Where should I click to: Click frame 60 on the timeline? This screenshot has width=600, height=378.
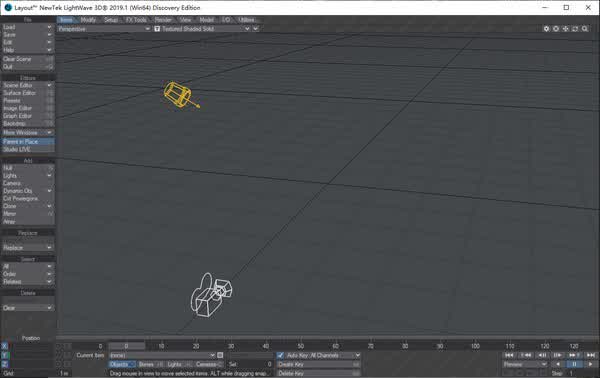(335, 346)
